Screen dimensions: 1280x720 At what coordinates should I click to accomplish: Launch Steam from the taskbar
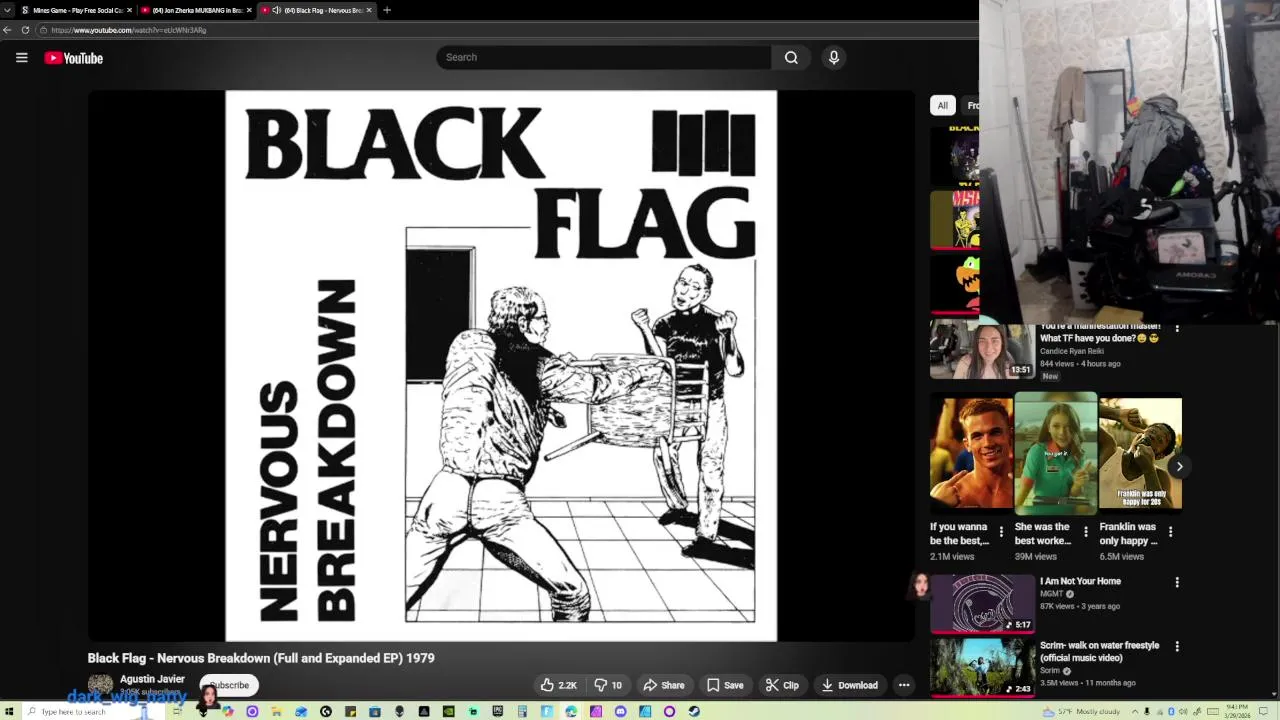click(x=694, y=712)
